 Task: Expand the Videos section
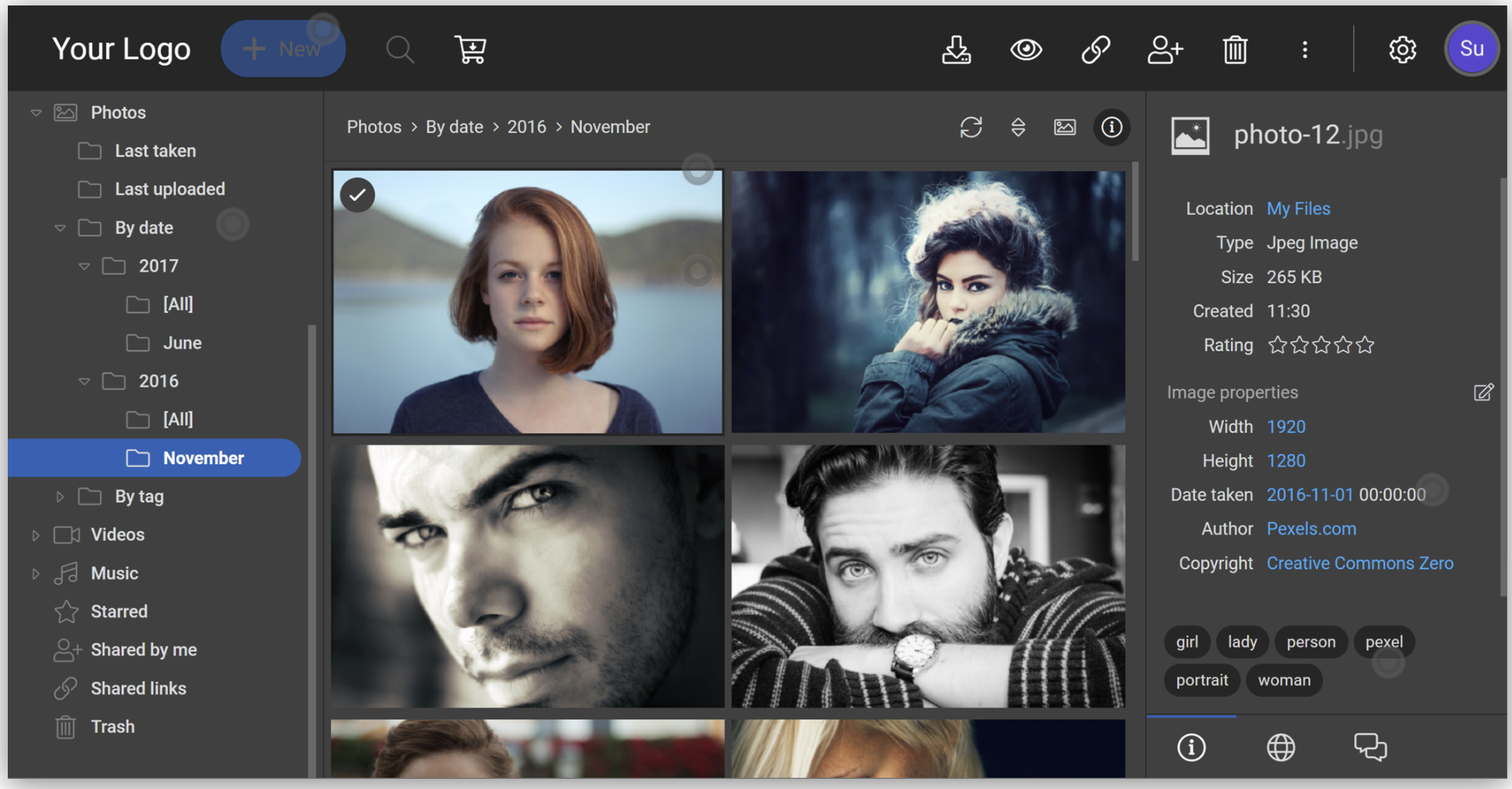coord(36,535)
